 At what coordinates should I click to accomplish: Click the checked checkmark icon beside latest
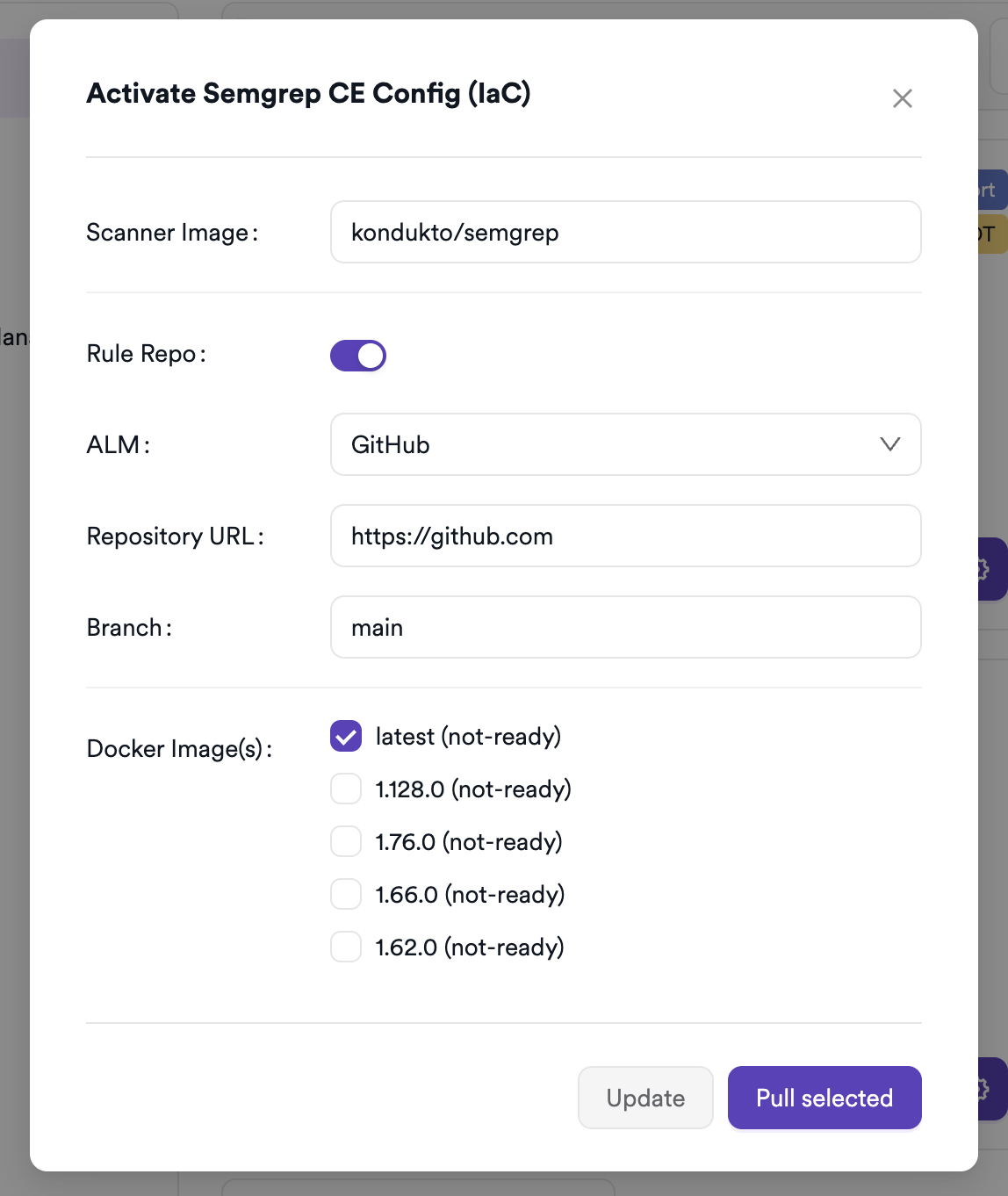coord(346,736)
